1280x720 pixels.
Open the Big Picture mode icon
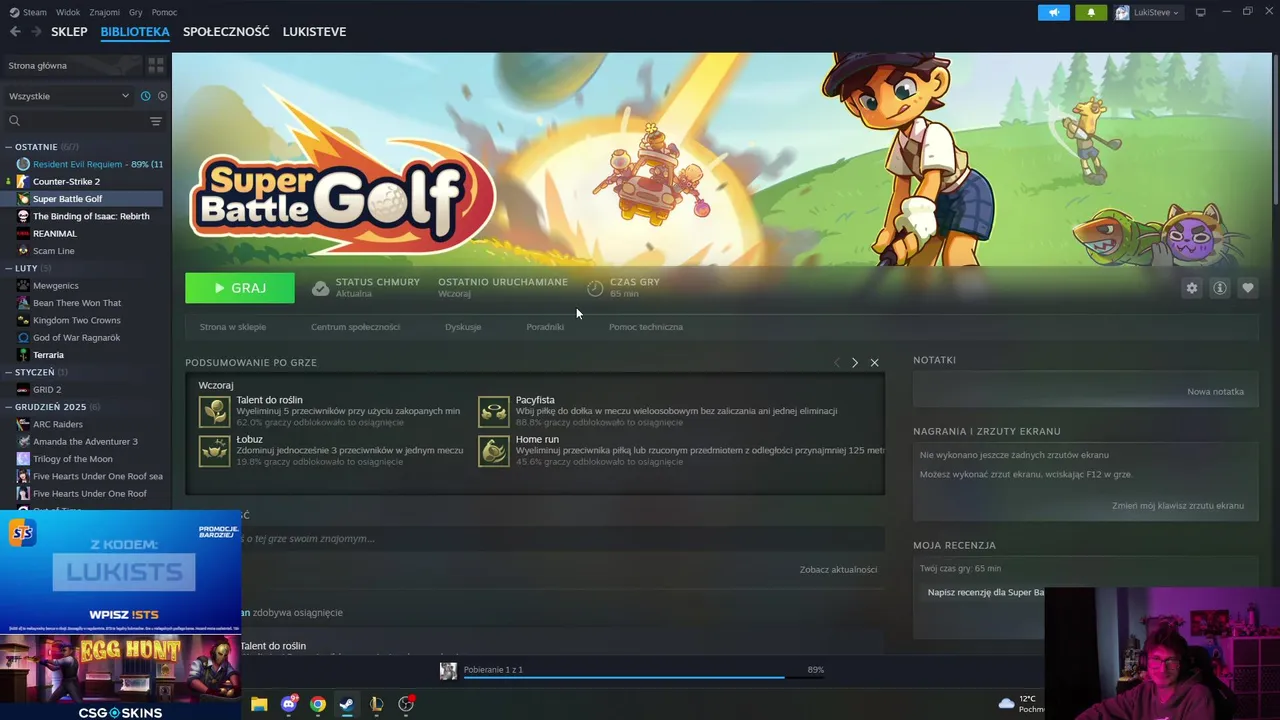[1200, 12]
